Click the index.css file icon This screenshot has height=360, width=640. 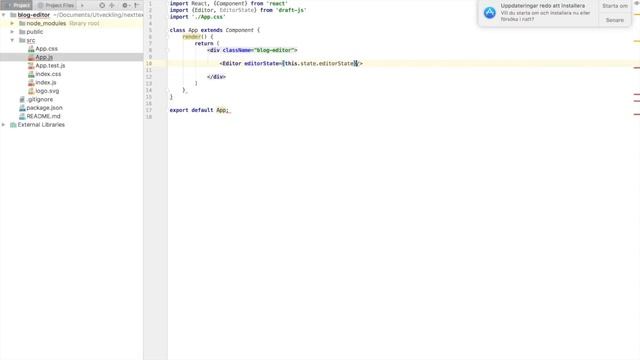pos(31,74)
